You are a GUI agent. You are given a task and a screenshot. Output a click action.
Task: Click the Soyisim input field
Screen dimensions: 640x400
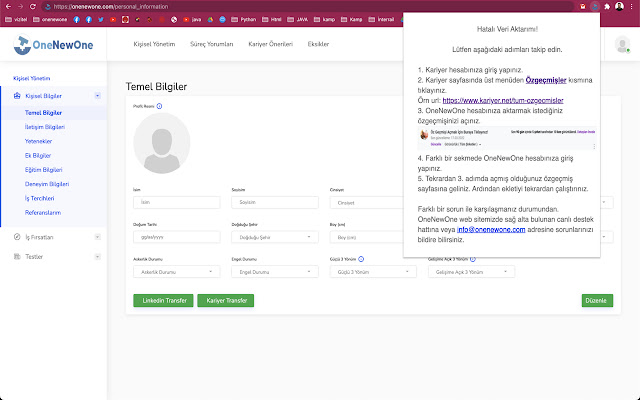coord(275,202)
